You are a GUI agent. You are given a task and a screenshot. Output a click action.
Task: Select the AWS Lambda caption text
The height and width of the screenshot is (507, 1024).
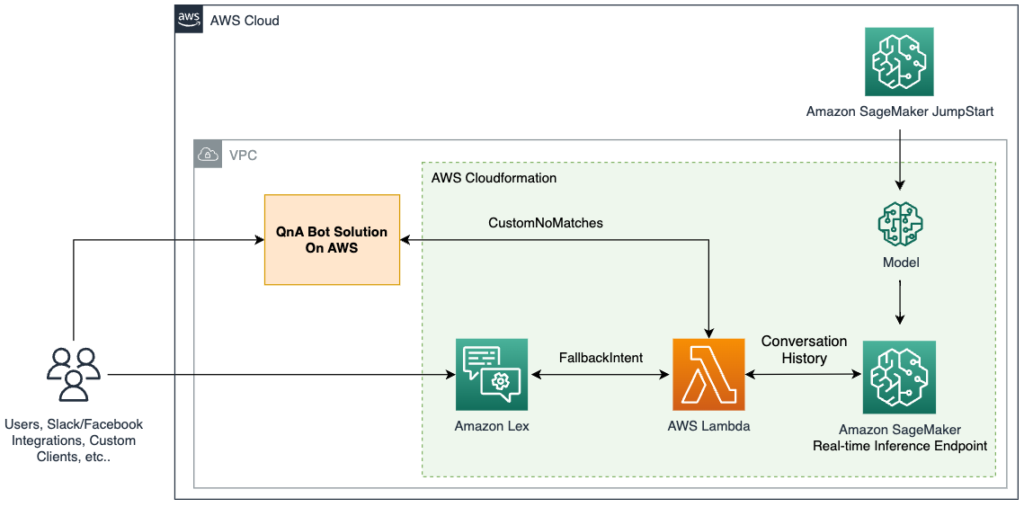click(709, 427)
